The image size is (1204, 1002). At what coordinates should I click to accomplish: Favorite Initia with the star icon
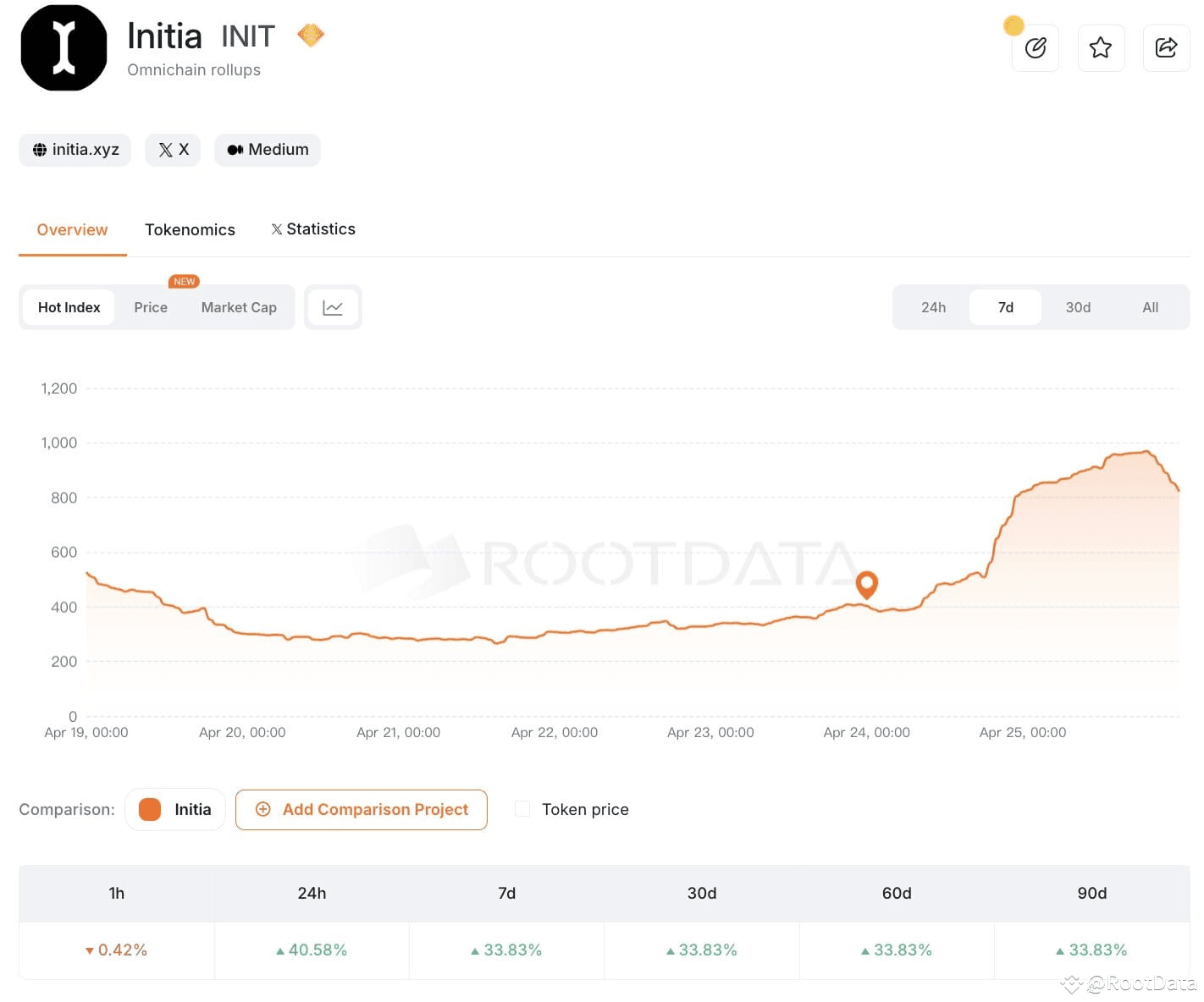1101,48
